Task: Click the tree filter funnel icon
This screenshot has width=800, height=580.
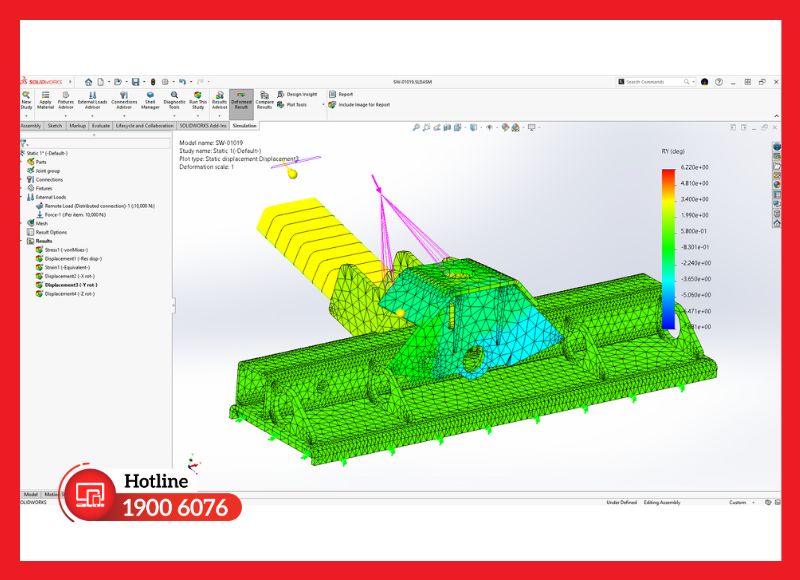Action: pyautogui.click(x=23, y=143)
